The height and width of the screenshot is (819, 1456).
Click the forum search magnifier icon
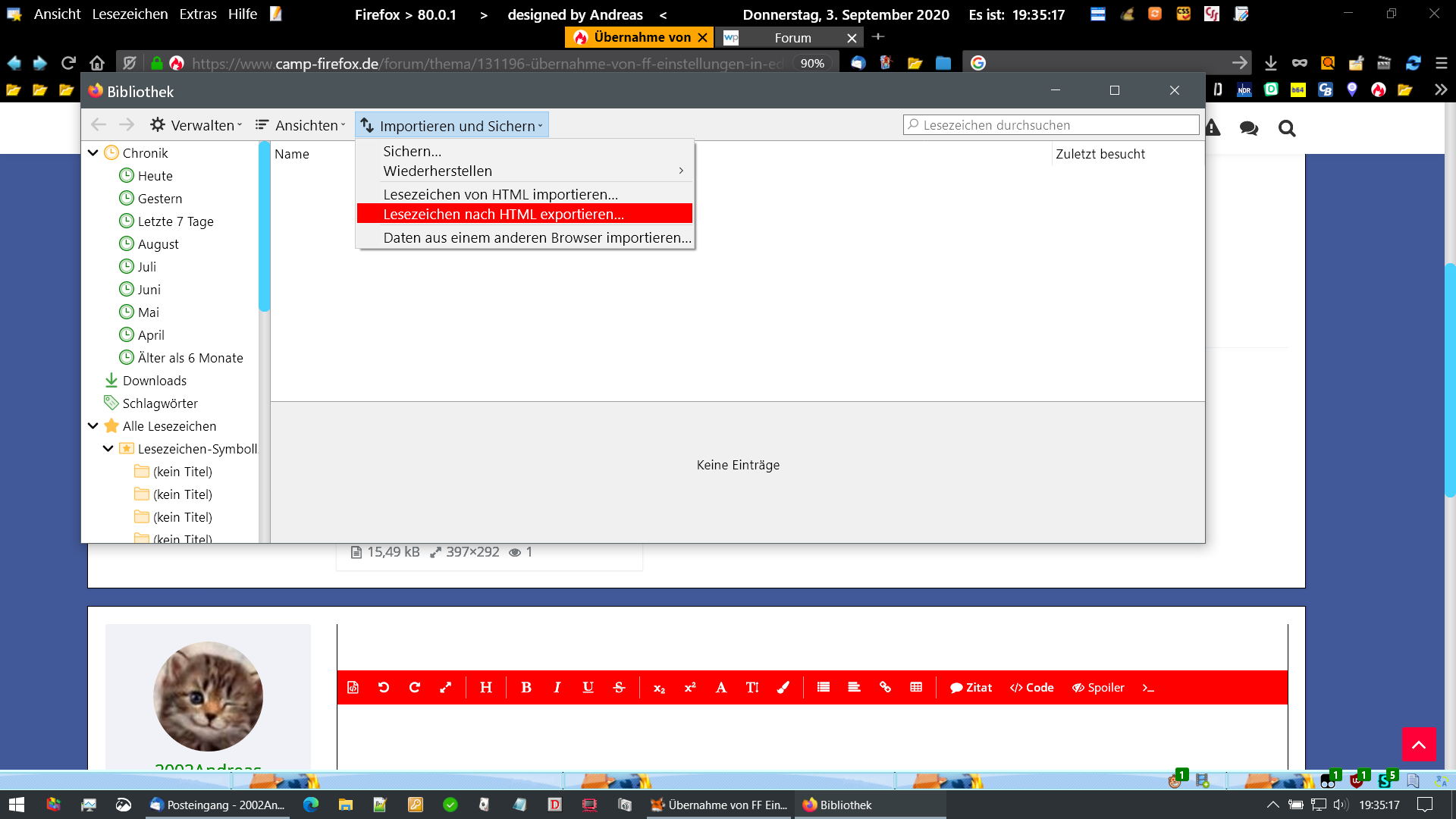point(1286,128)
